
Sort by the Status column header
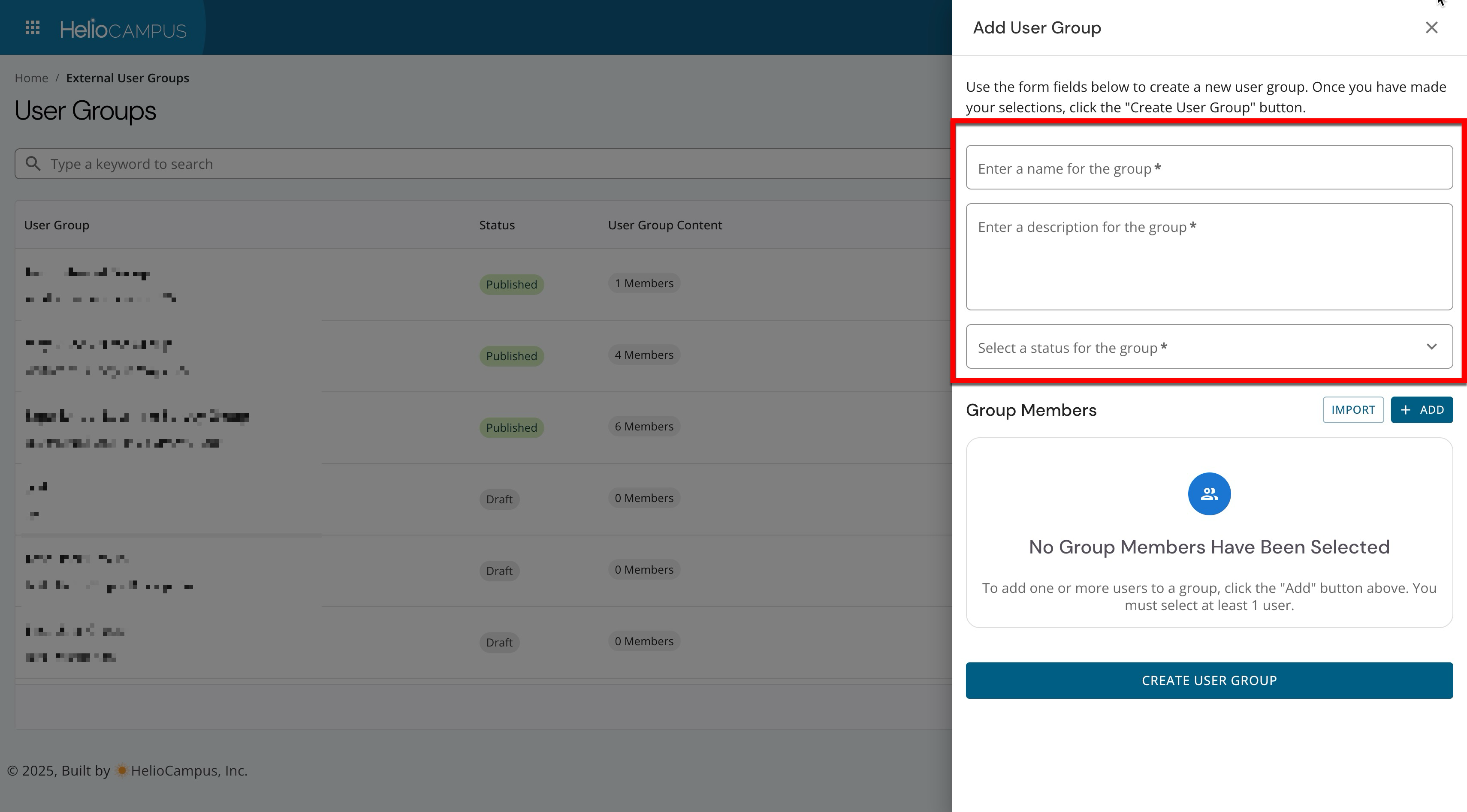pos(497,226)
